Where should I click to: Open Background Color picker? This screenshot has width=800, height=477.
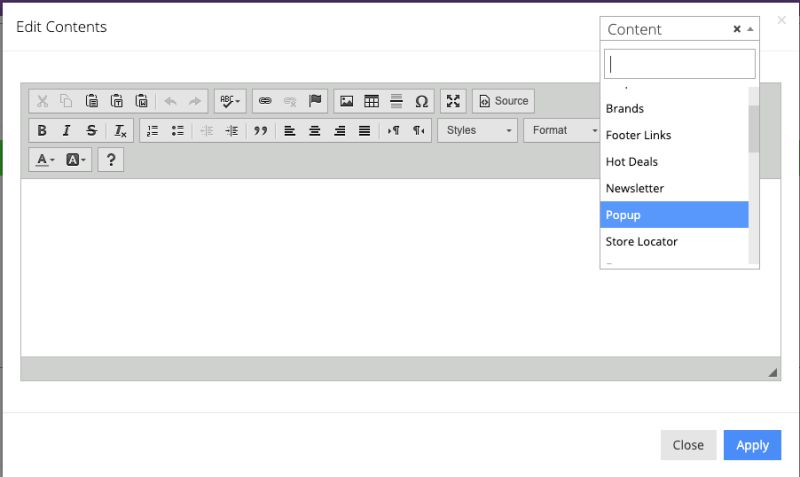76,160
